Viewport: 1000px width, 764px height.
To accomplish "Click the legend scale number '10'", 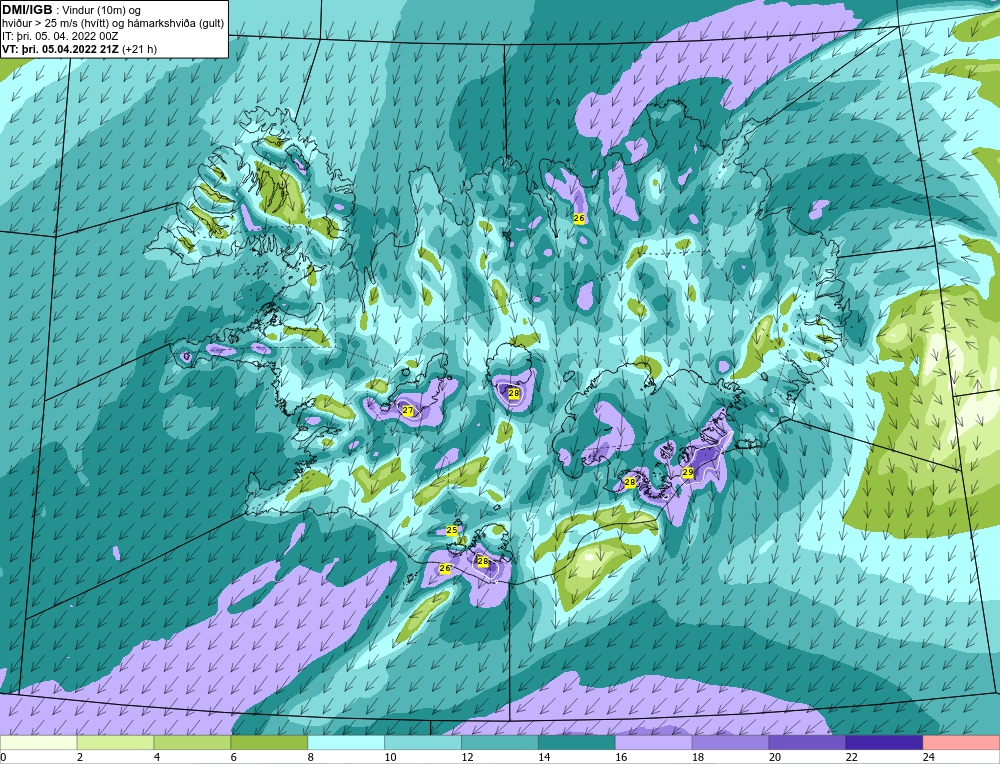I will 390,757.
